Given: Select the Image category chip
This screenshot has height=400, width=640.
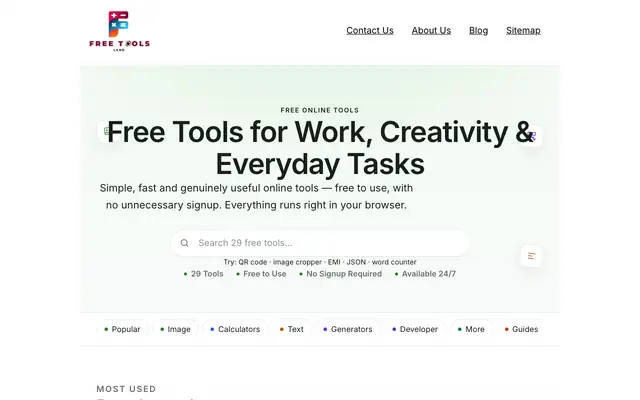Looking at the screenshot, I should click(175, 329).
